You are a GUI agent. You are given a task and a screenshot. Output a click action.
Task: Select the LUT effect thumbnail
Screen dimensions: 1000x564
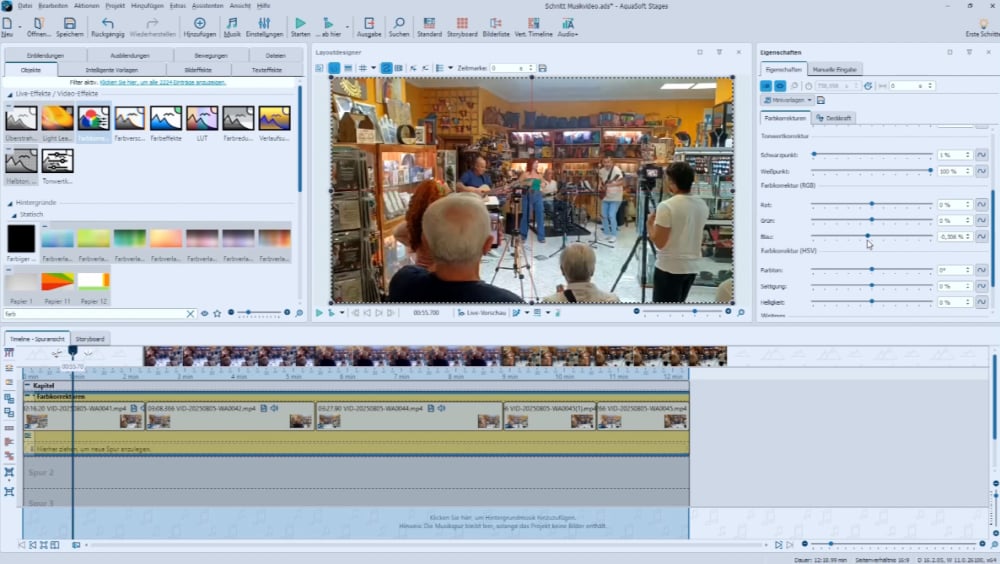[x=202, y=120]
